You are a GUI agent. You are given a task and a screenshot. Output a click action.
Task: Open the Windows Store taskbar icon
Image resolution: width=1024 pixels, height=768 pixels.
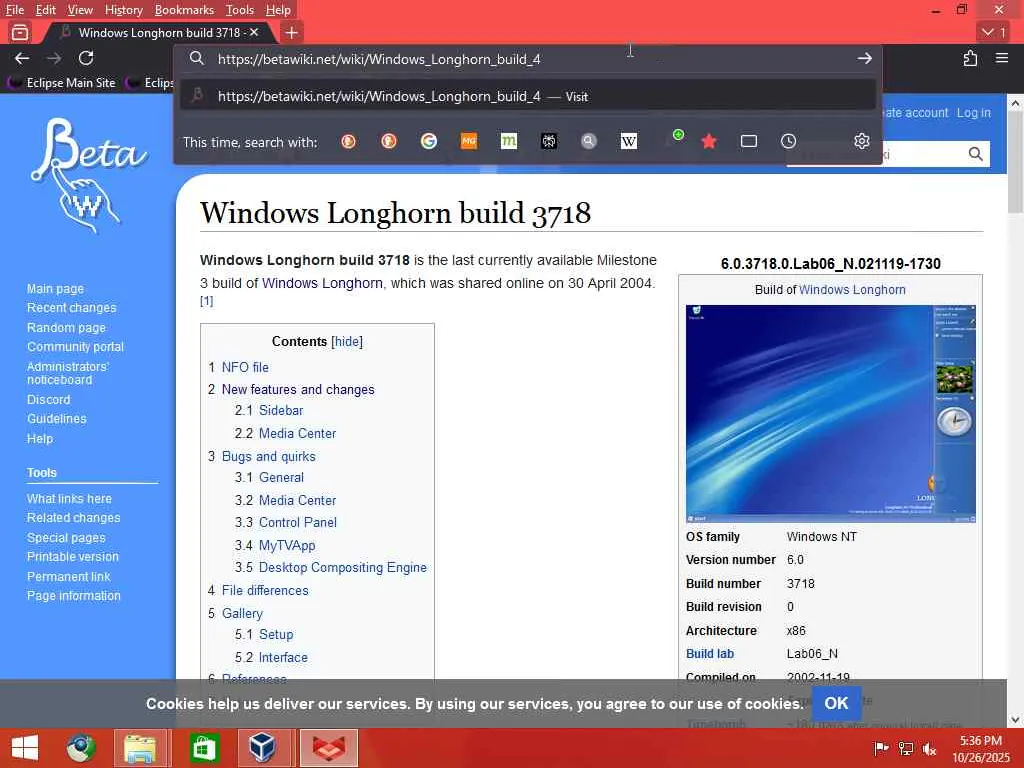pos(204,748)
